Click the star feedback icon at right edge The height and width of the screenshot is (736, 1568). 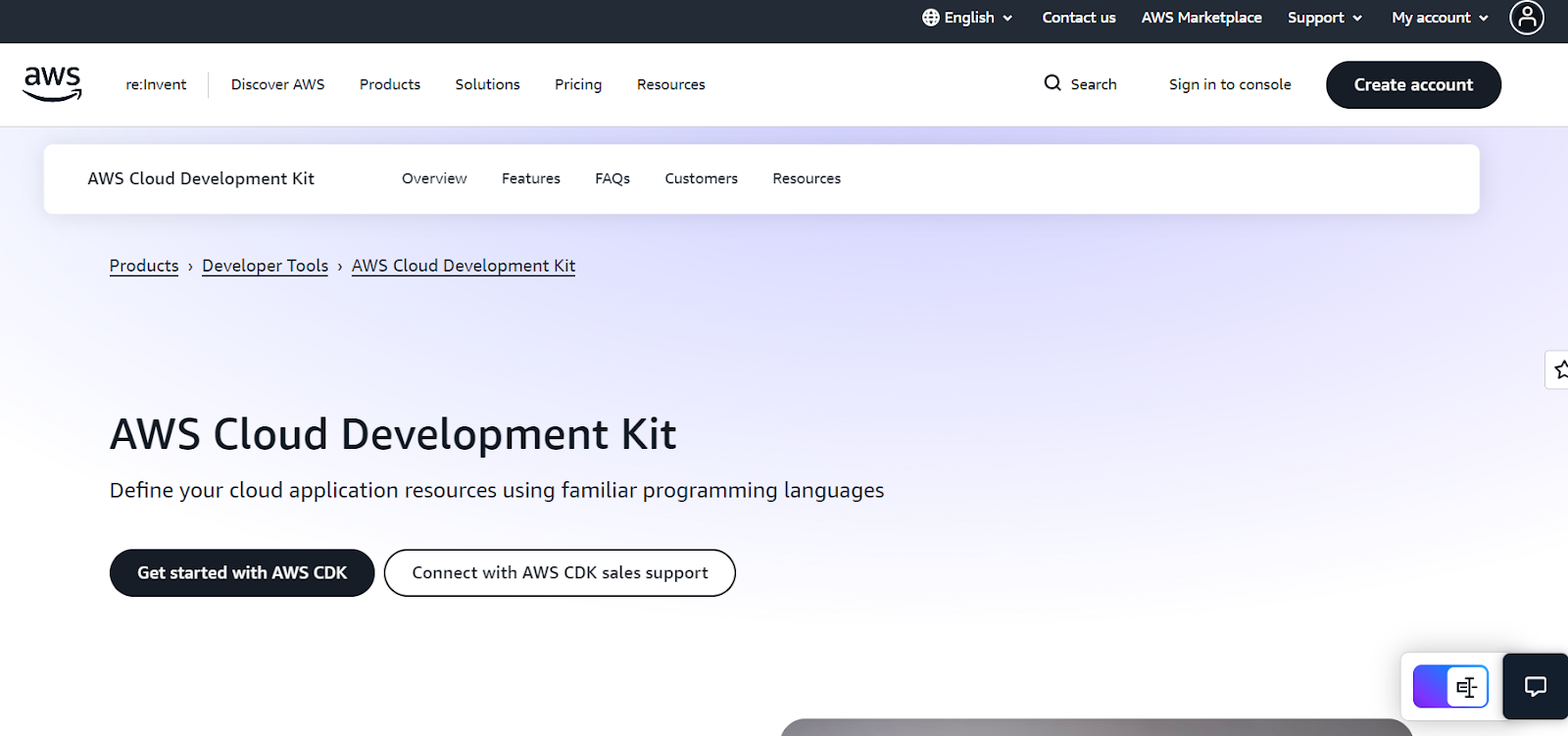(1559, 369)
